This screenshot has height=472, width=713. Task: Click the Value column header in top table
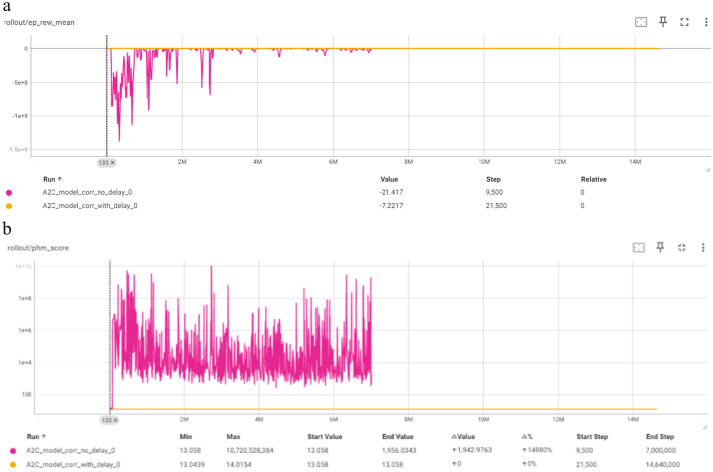pyautogui.click(x=389, y=179)
